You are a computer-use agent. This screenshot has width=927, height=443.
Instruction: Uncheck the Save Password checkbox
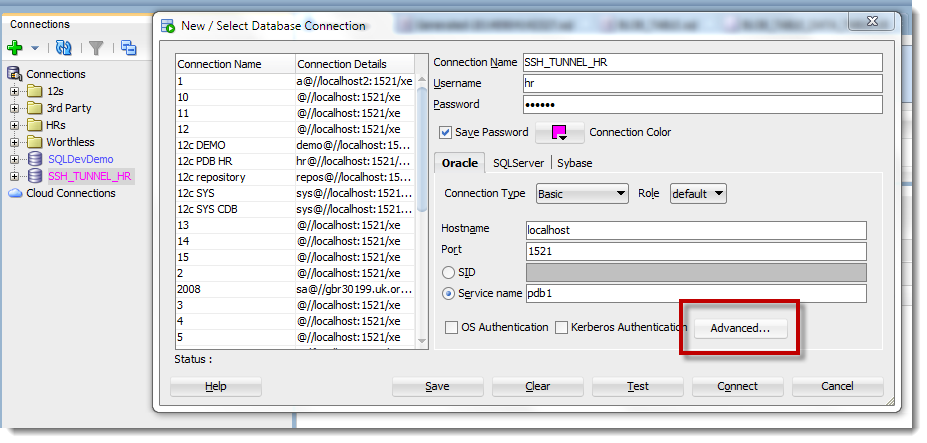click(446, 132)
